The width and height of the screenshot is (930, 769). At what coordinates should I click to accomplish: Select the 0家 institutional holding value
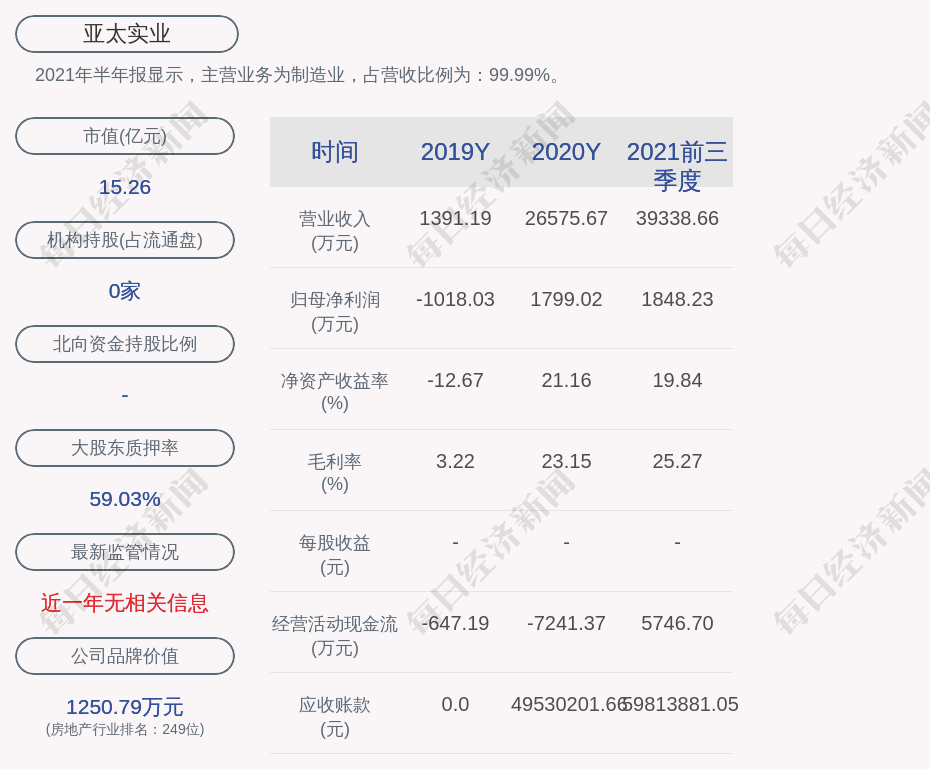click(125, 291)
